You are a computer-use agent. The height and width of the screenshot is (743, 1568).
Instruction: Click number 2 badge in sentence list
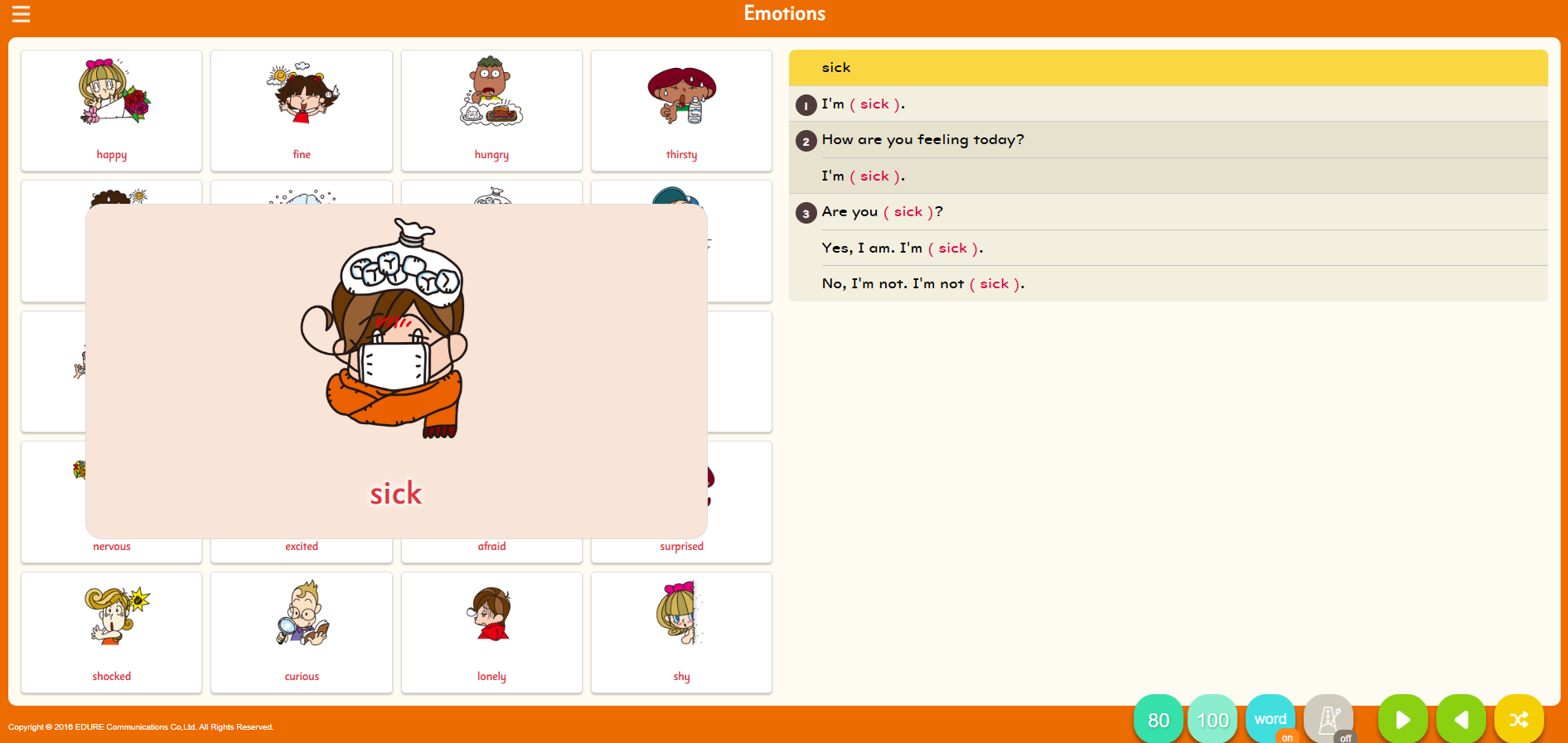click(x=806, y=141)
